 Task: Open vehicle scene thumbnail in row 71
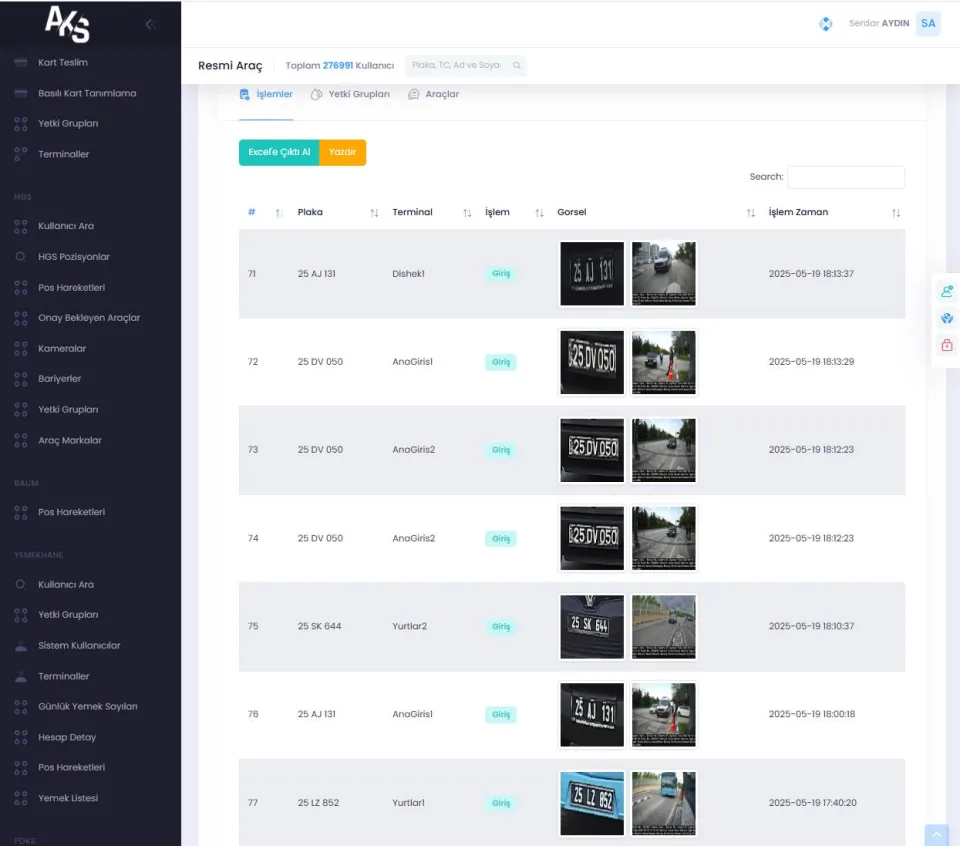click(x=664, y=274)
